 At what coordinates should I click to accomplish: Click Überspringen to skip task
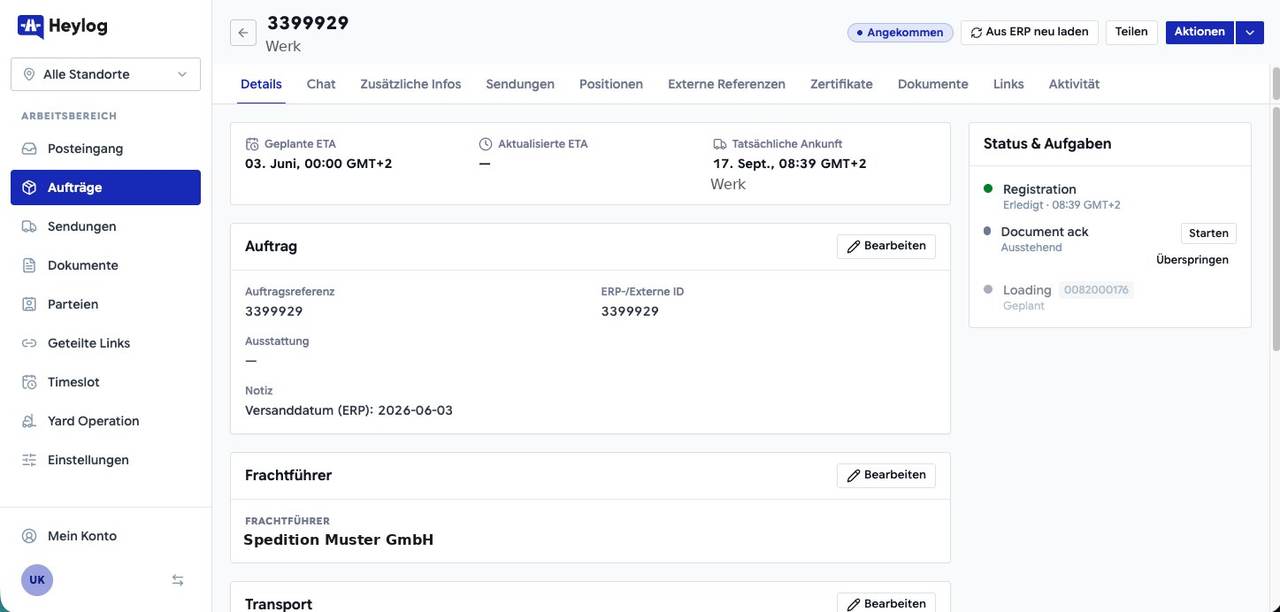click(x=1192, y=260)
